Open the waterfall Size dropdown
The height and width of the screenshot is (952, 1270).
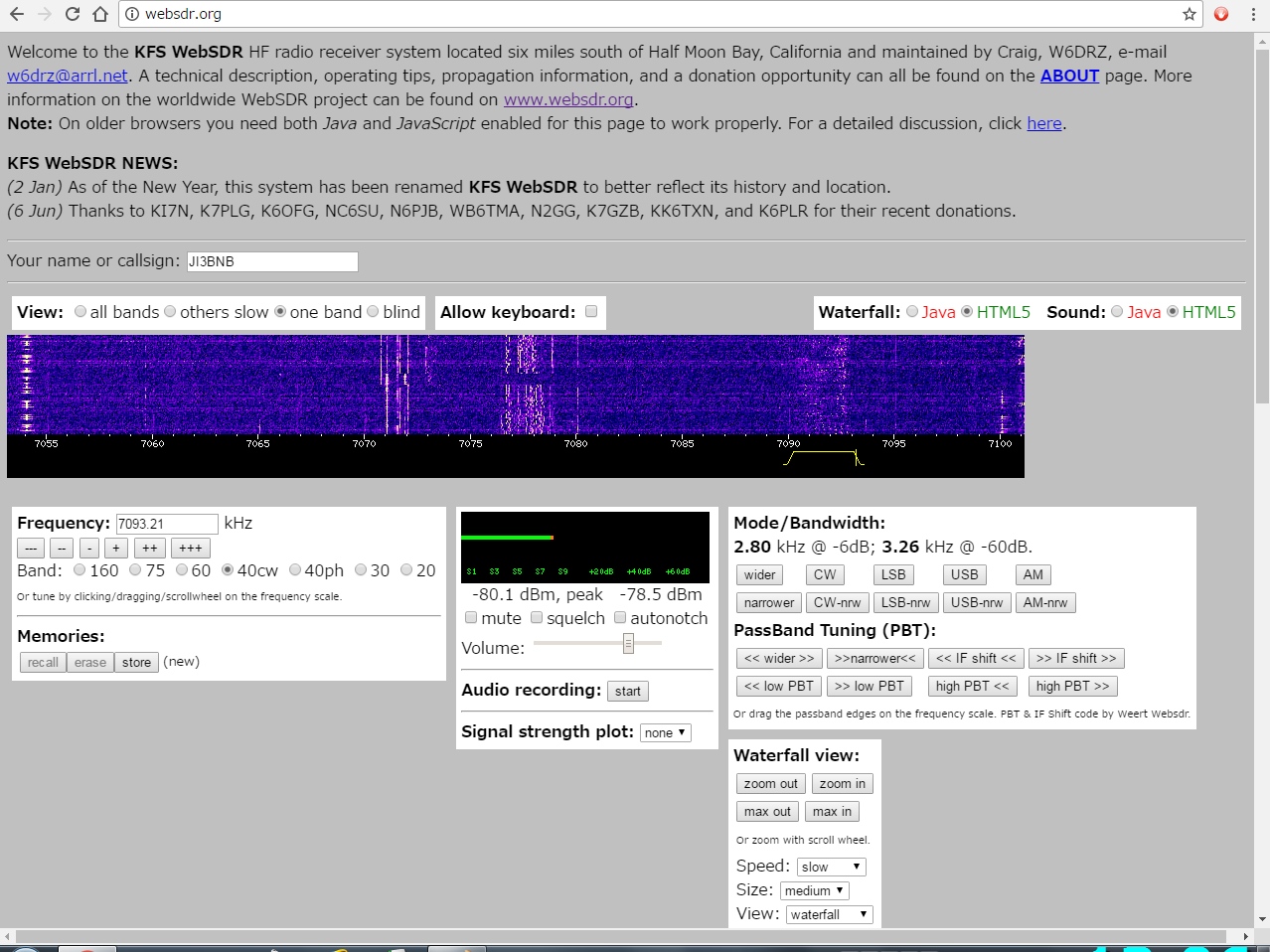[814, 890]
